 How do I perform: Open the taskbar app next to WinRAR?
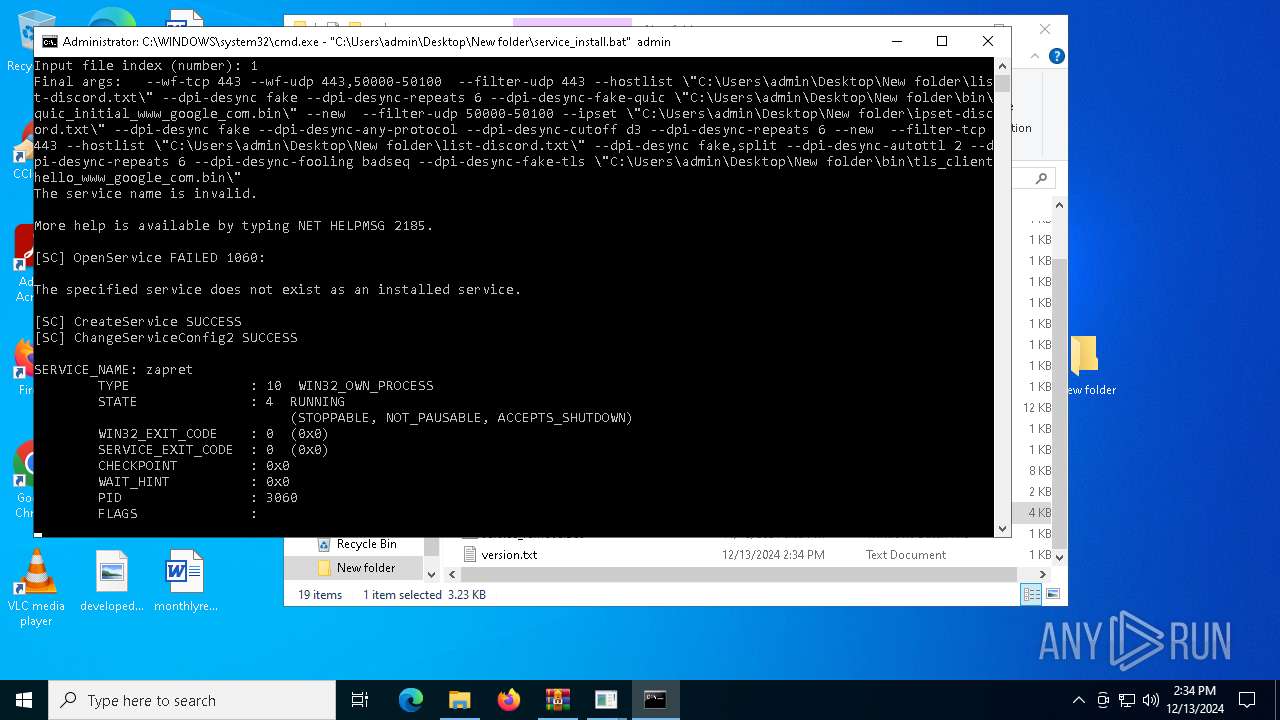coord(606,700)
